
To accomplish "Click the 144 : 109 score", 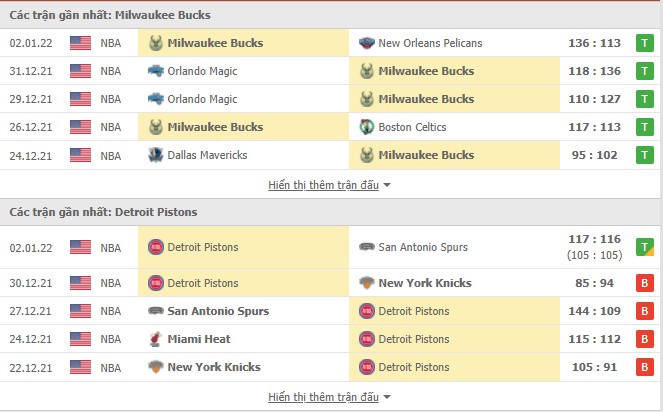I will [x=595, y=311].
